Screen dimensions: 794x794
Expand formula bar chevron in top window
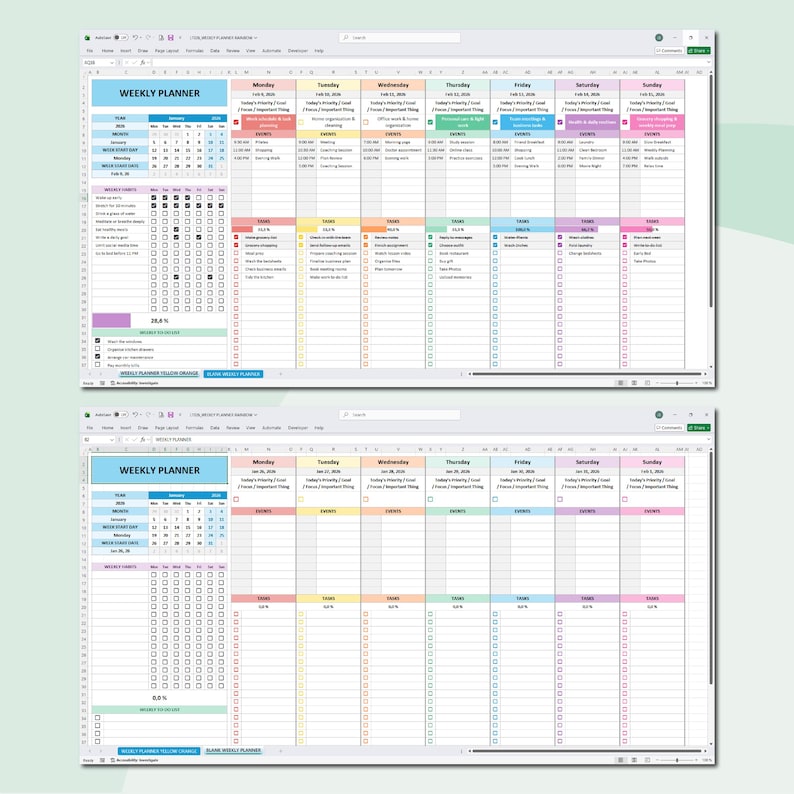click(x=708, y=62)
